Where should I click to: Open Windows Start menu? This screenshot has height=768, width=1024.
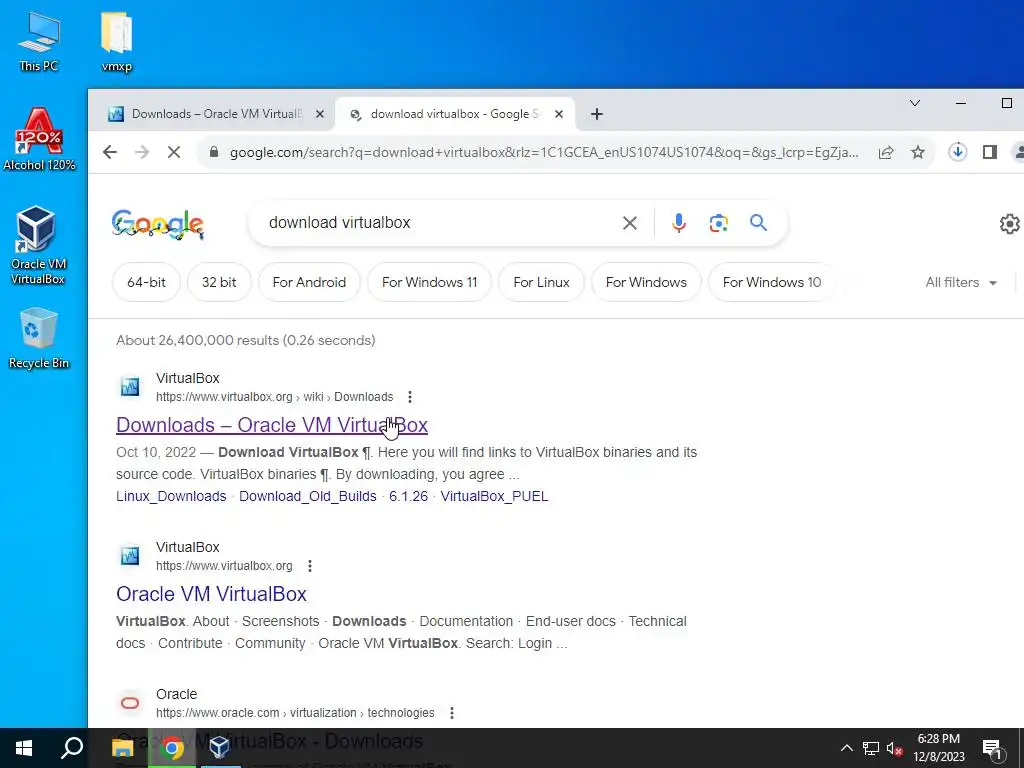(24, 748)
